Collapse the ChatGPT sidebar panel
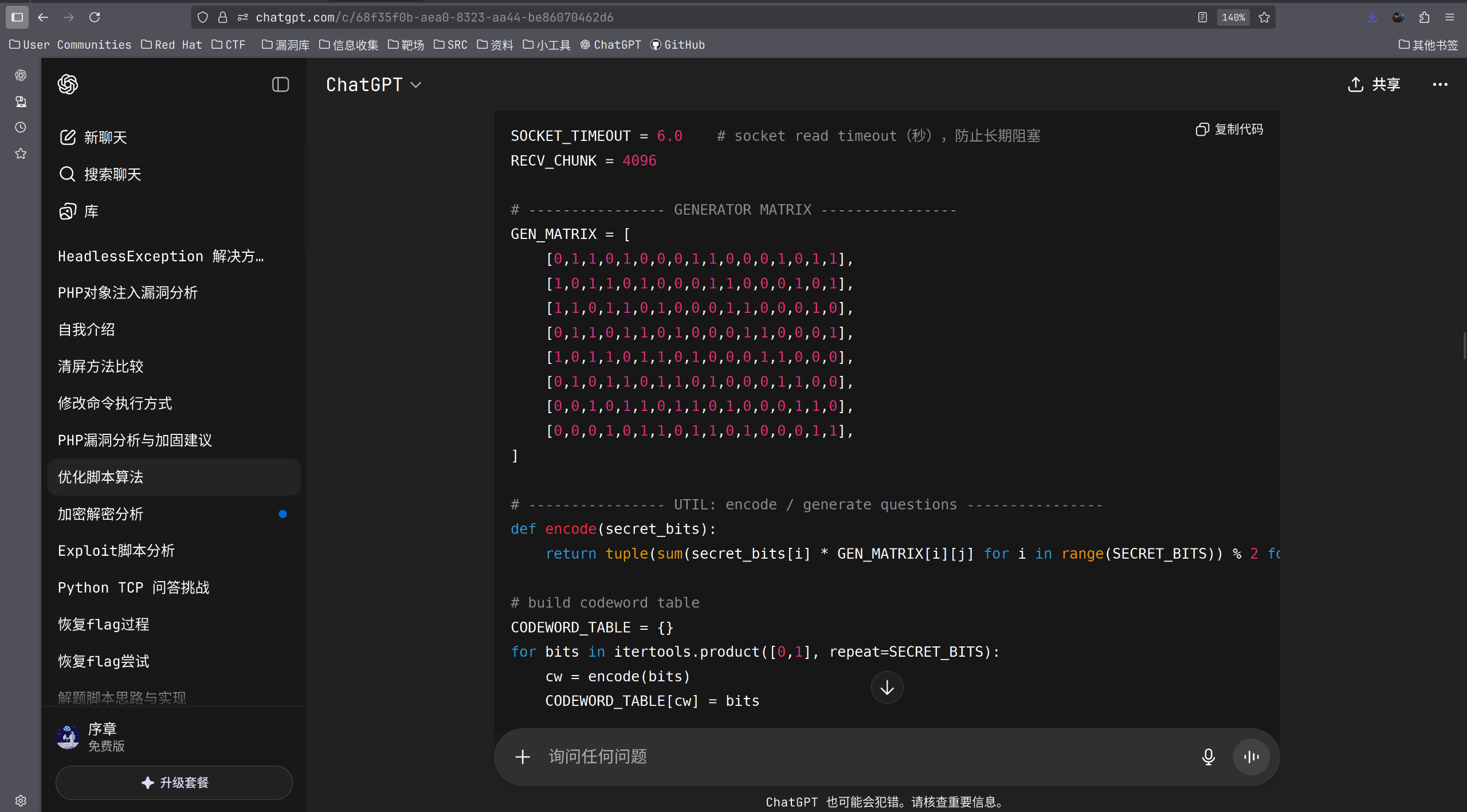The height and width of the screenshot is (812, 1467). (x=280, y=85)
